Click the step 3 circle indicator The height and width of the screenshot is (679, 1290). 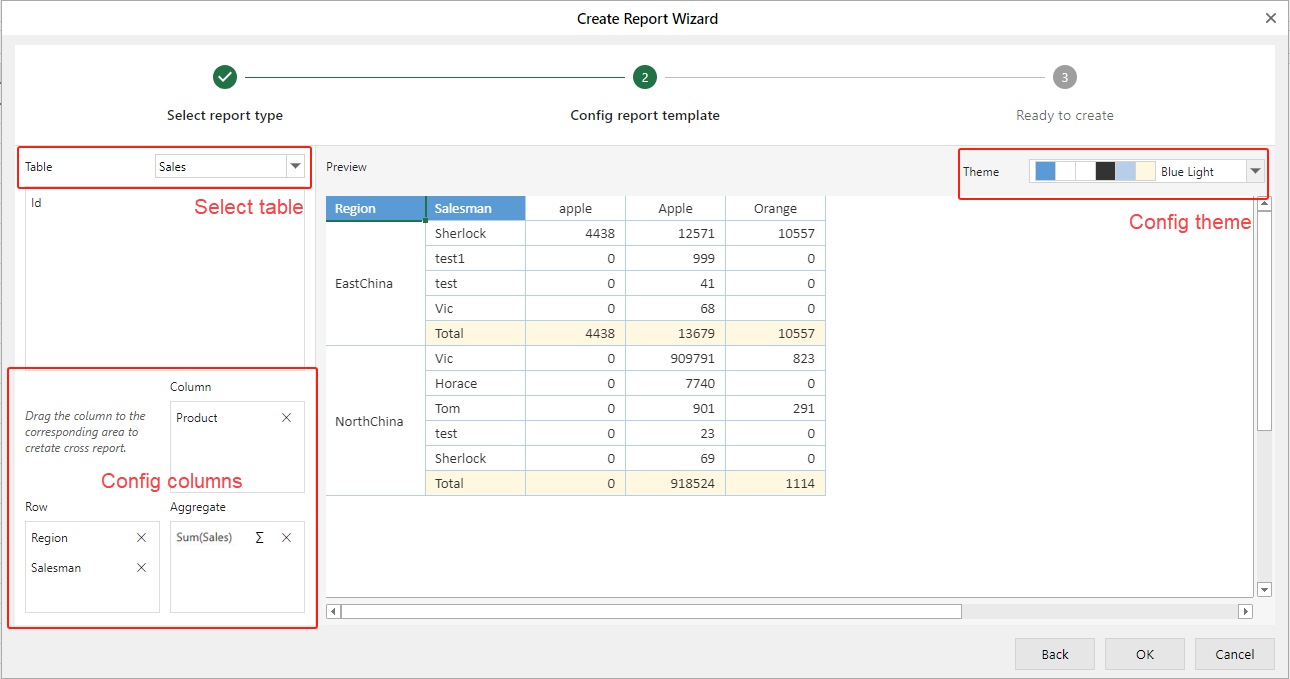click(x=1065, y=77)
